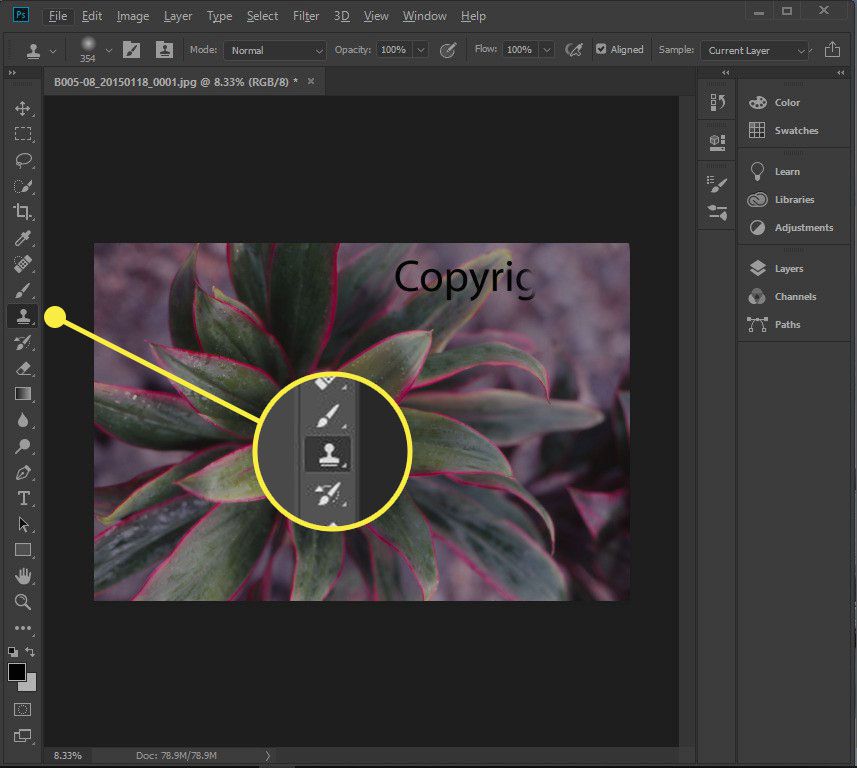Select the Blur tool
Viewport: 857px width, 768px height.
pyautogui.click(x=22, y=420)
